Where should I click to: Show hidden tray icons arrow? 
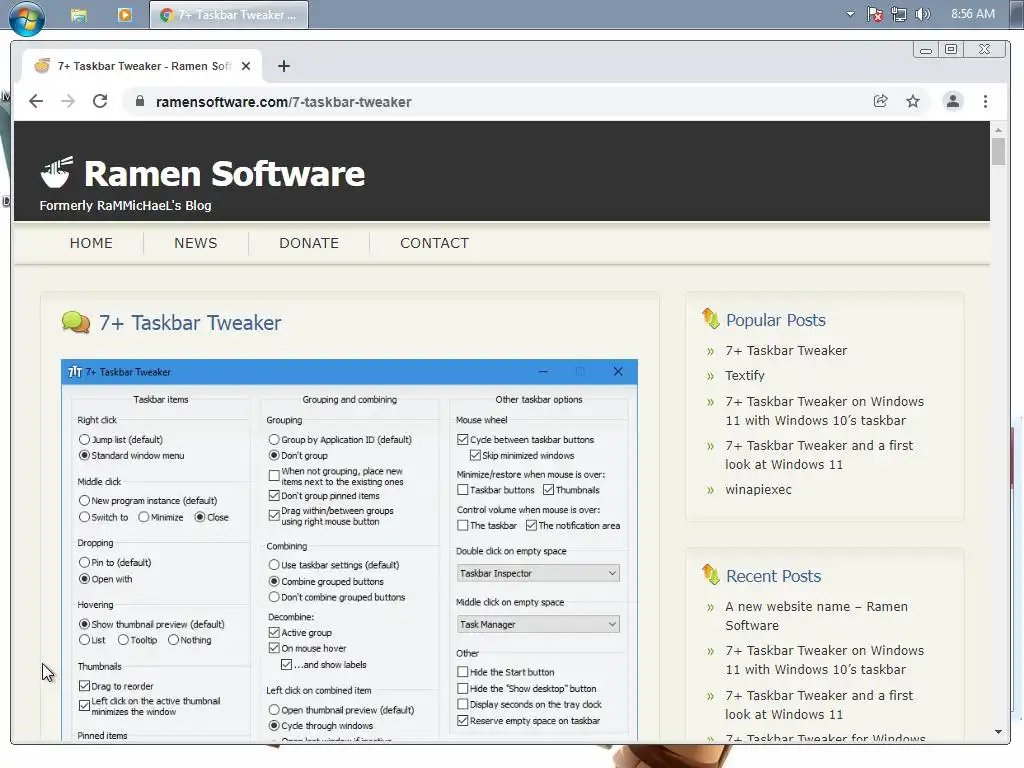(850, 14)
